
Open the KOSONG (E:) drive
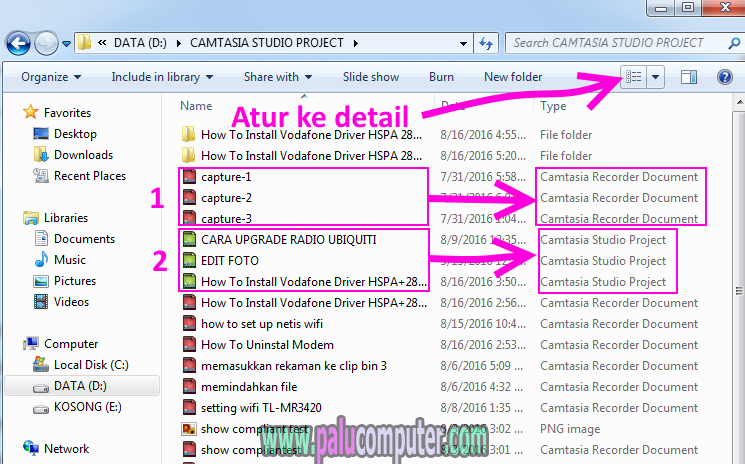pos(87,407)
